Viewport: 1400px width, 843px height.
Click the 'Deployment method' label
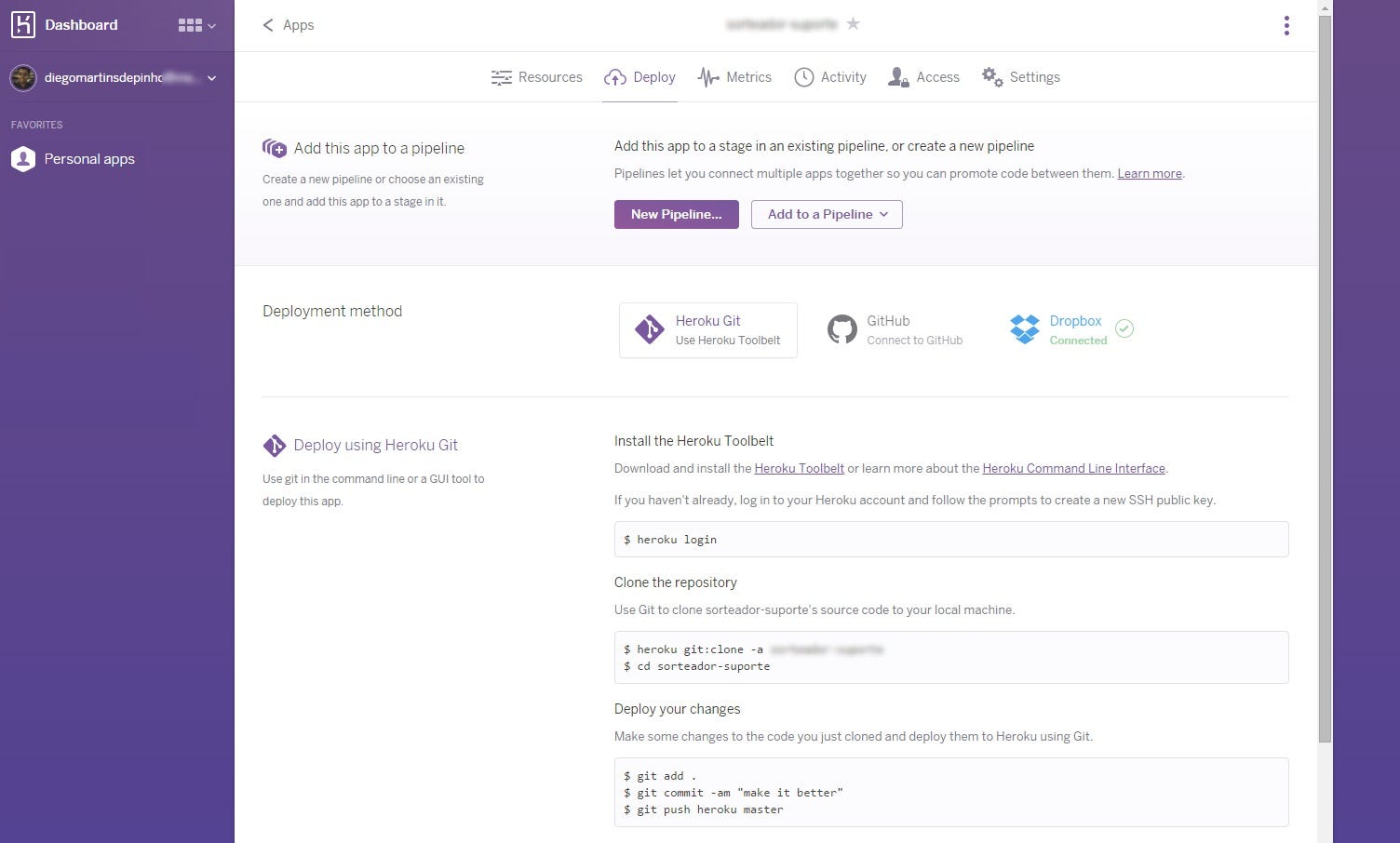332,312
